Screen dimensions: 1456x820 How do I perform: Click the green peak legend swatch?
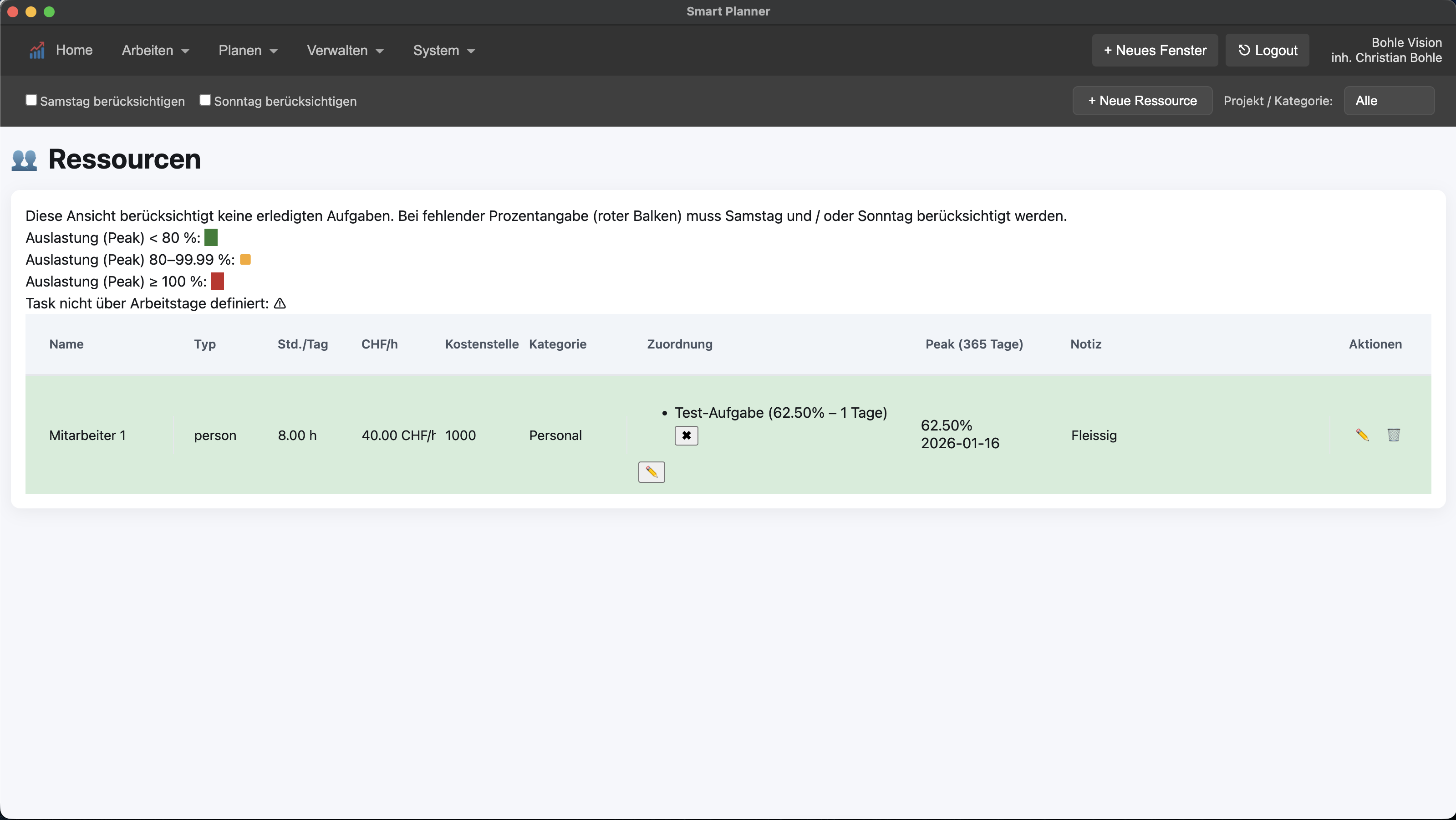click(211, 237)
